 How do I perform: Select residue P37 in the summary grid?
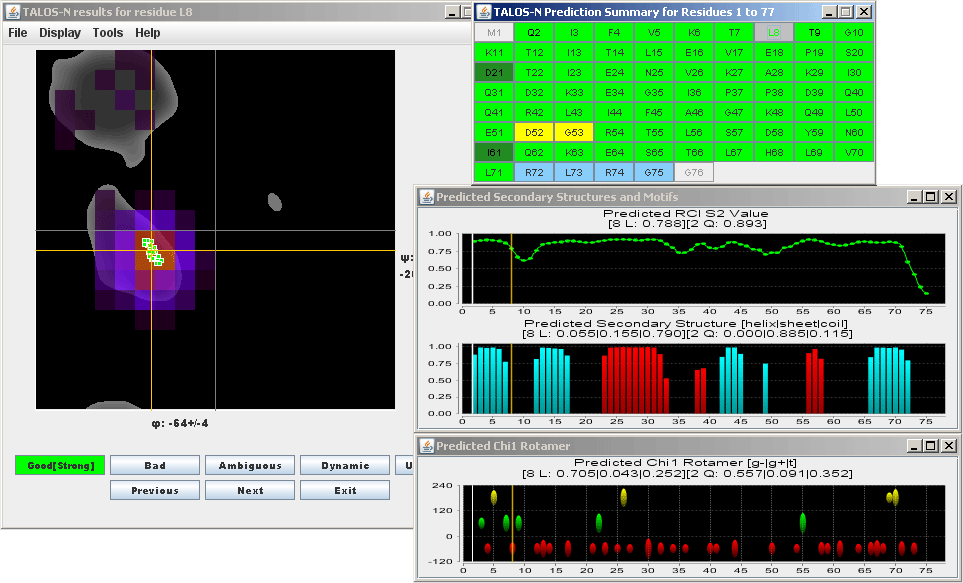734,93
